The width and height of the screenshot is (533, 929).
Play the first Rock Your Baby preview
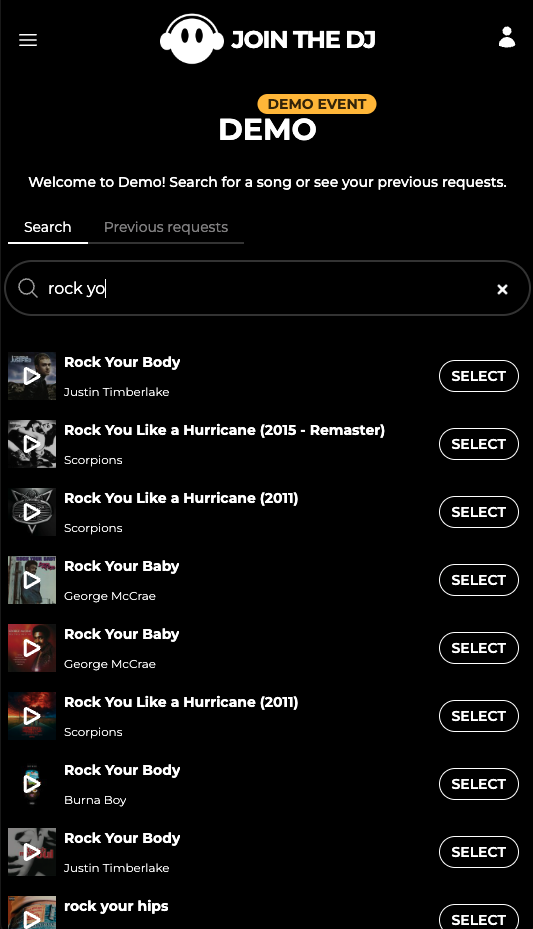pos(32,580)
